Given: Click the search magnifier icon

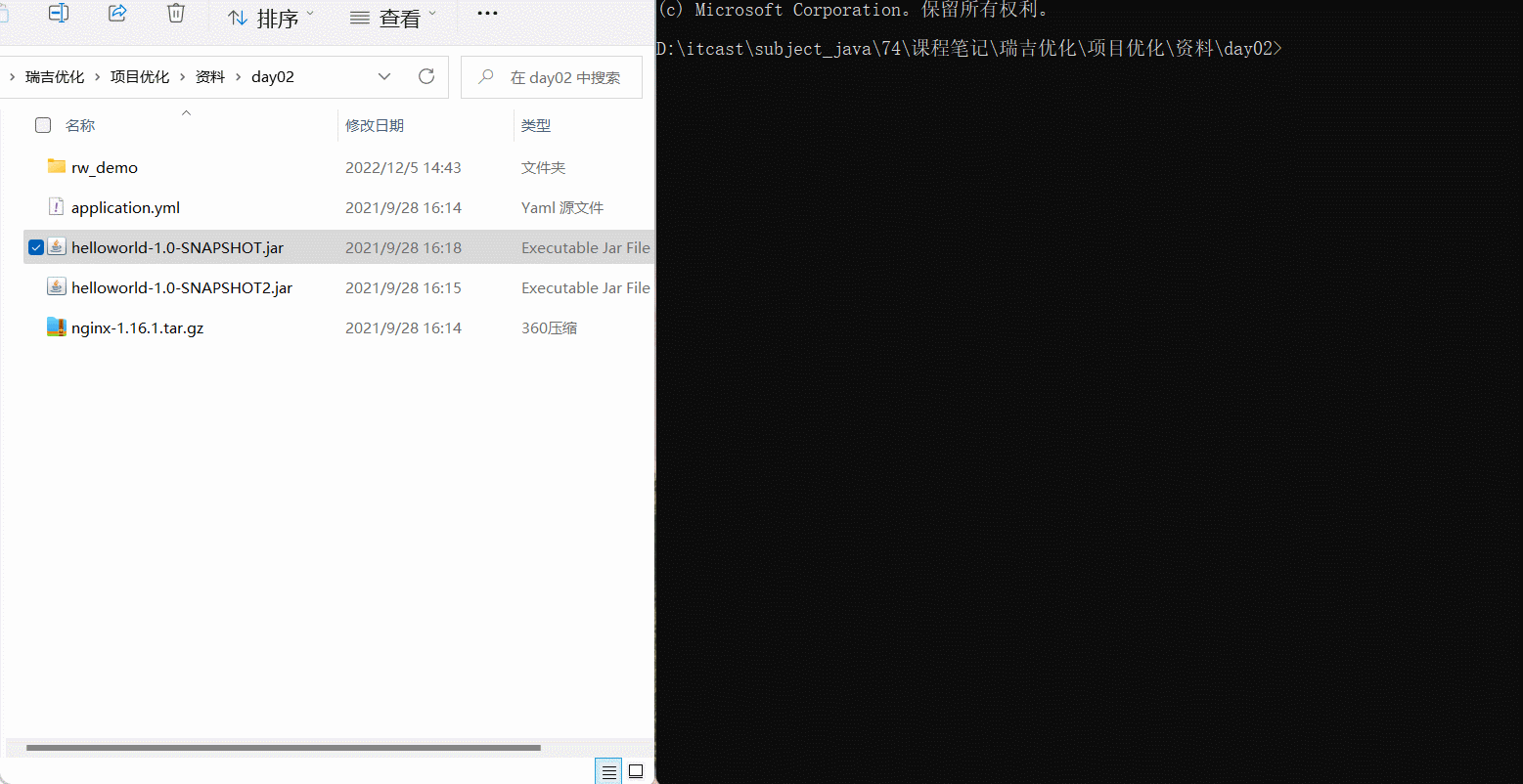Looking at the screenshot, I should pos(486,77).
